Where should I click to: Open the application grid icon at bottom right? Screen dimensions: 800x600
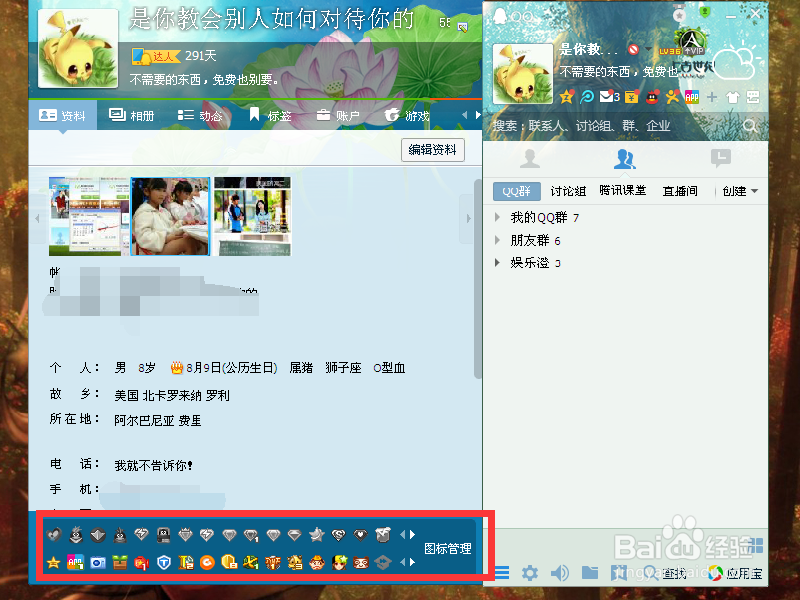pyautogui.click(x=757, y=545)
